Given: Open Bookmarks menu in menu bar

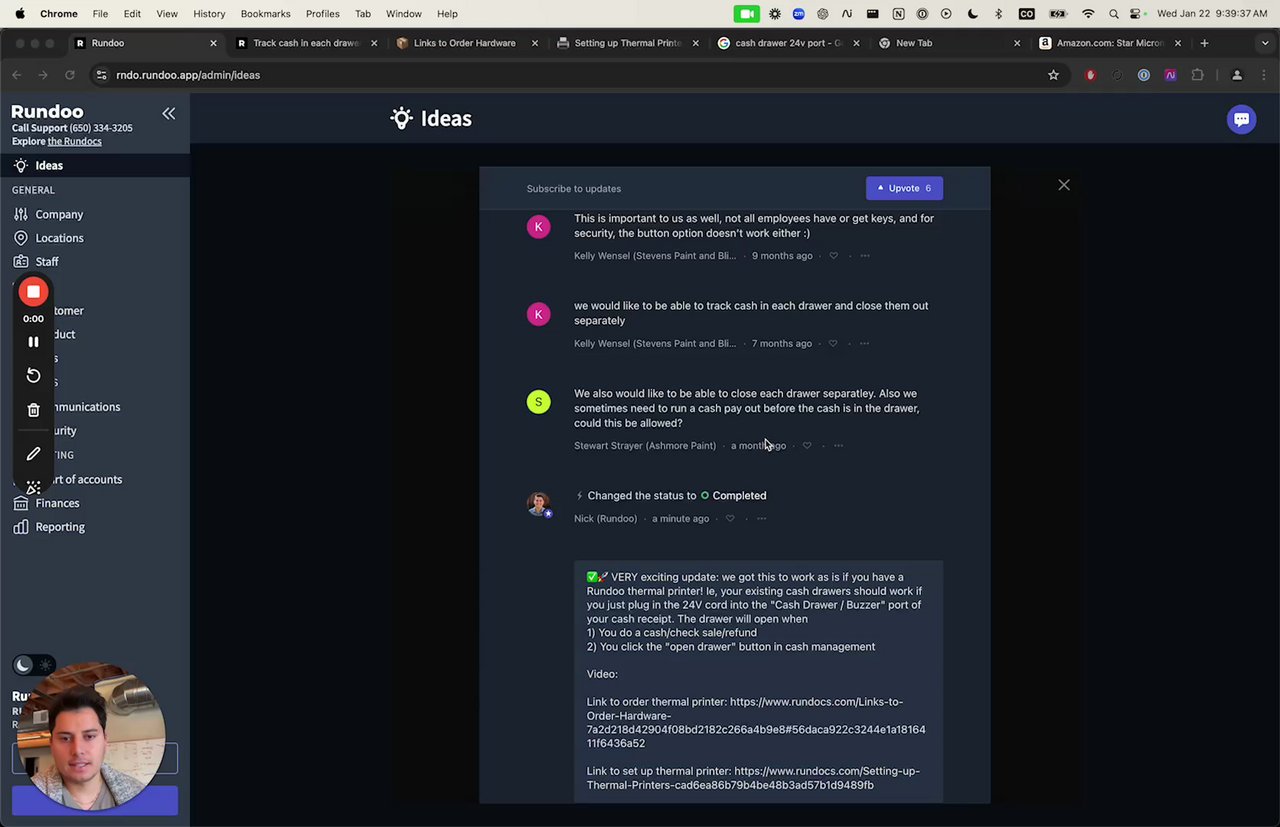Looking at the screenshot, I should [265, 14].
